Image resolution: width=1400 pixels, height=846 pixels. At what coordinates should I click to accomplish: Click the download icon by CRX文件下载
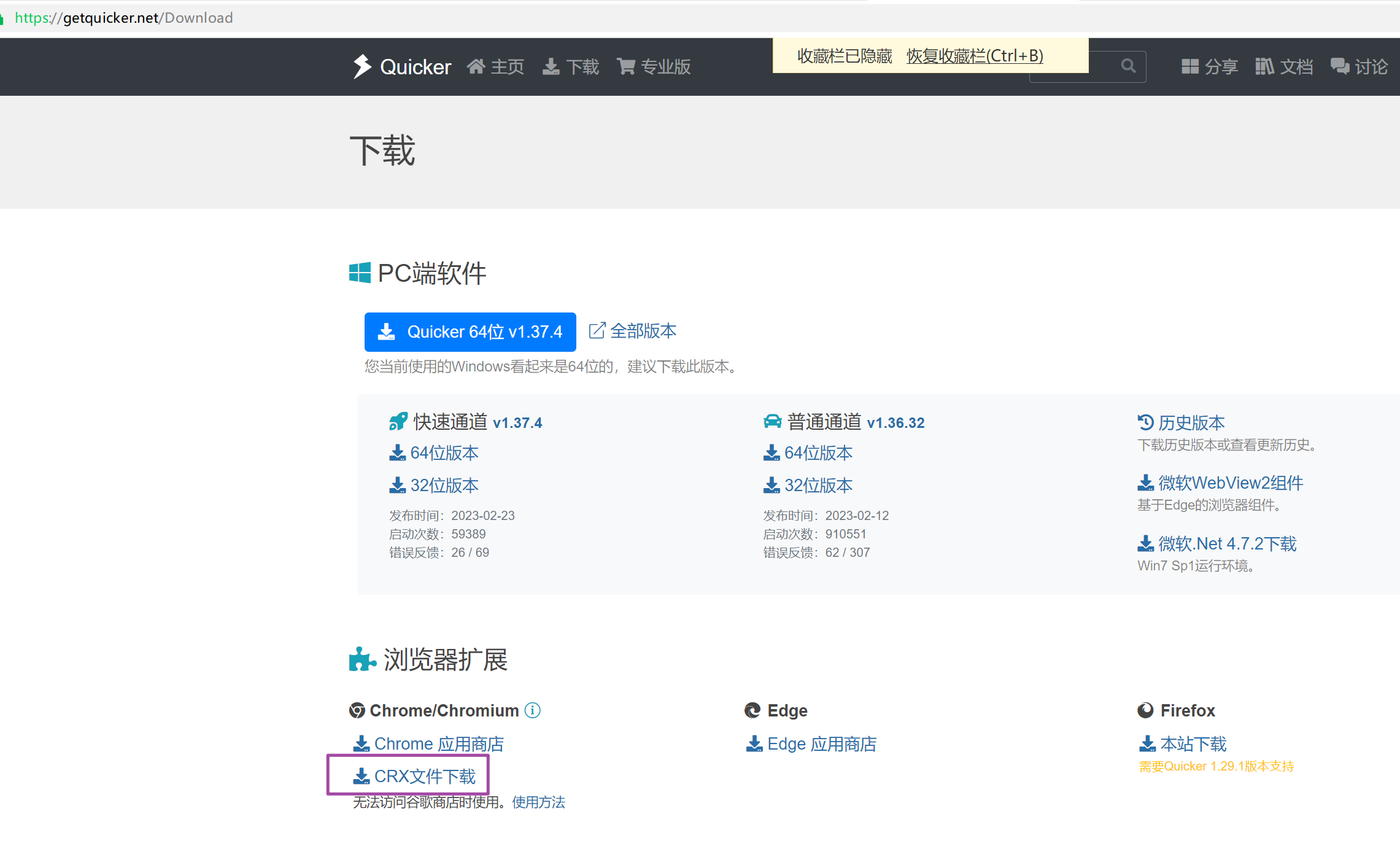pyautogui.click(x=362, y=777)
